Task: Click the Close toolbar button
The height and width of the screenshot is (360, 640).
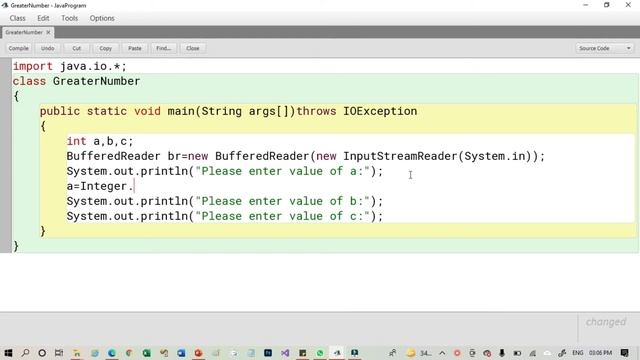Action: (193, 48)
